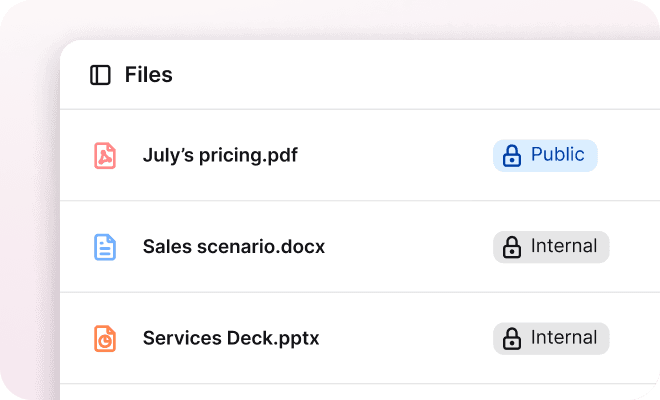
Task: Toggle the sidebar panel icon beside Files
Action: pyautogui.click(x=100, y=75)
